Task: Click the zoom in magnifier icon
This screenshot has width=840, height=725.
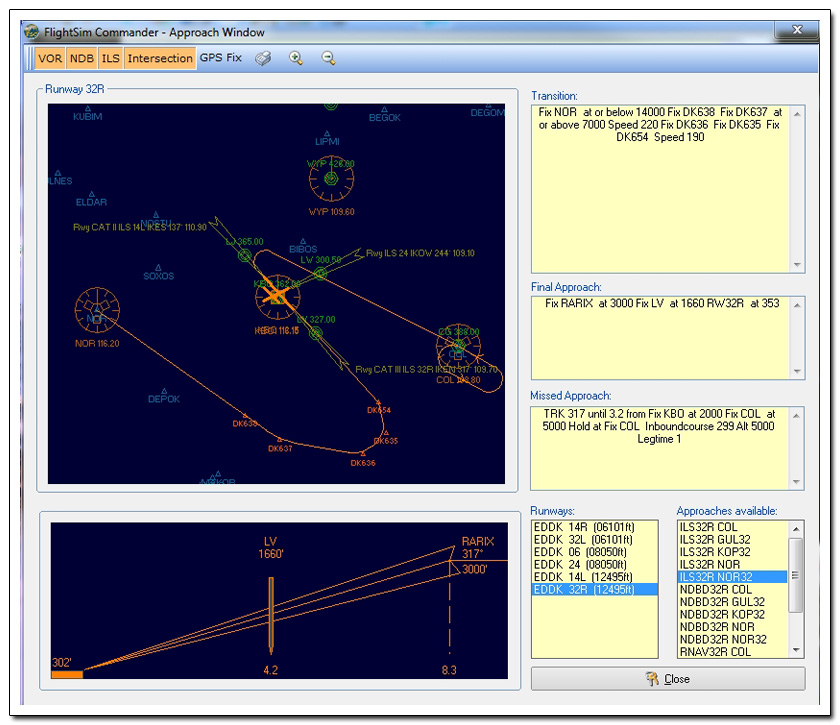Action: point(296,58)
